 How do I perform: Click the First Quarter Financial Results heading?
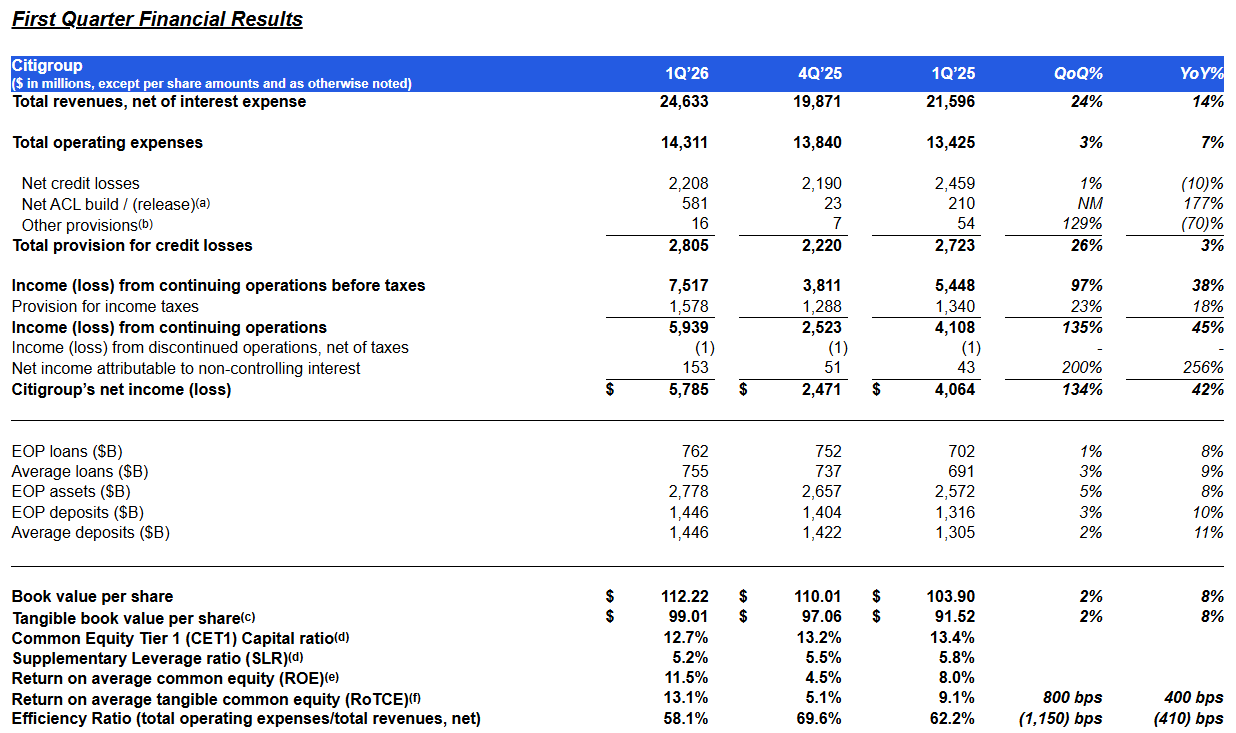pos(157,19)
